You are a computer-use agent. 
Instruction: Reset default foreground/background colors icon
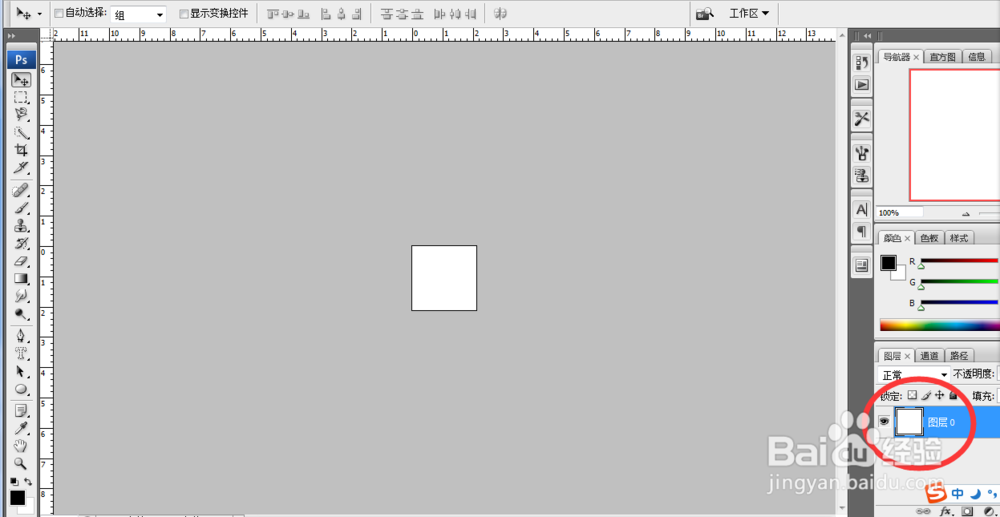click(14, 481)
